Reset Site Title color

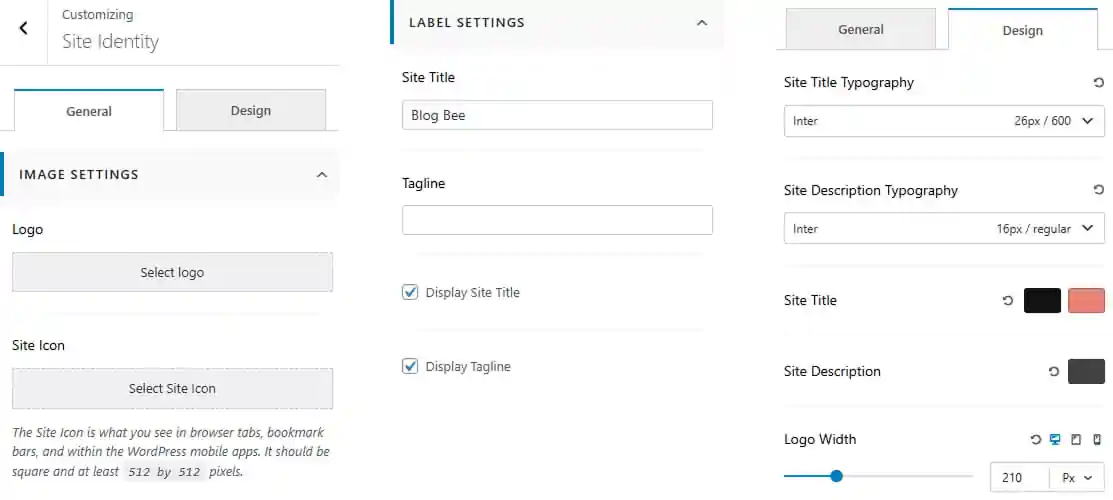[x=1007, y=301]
